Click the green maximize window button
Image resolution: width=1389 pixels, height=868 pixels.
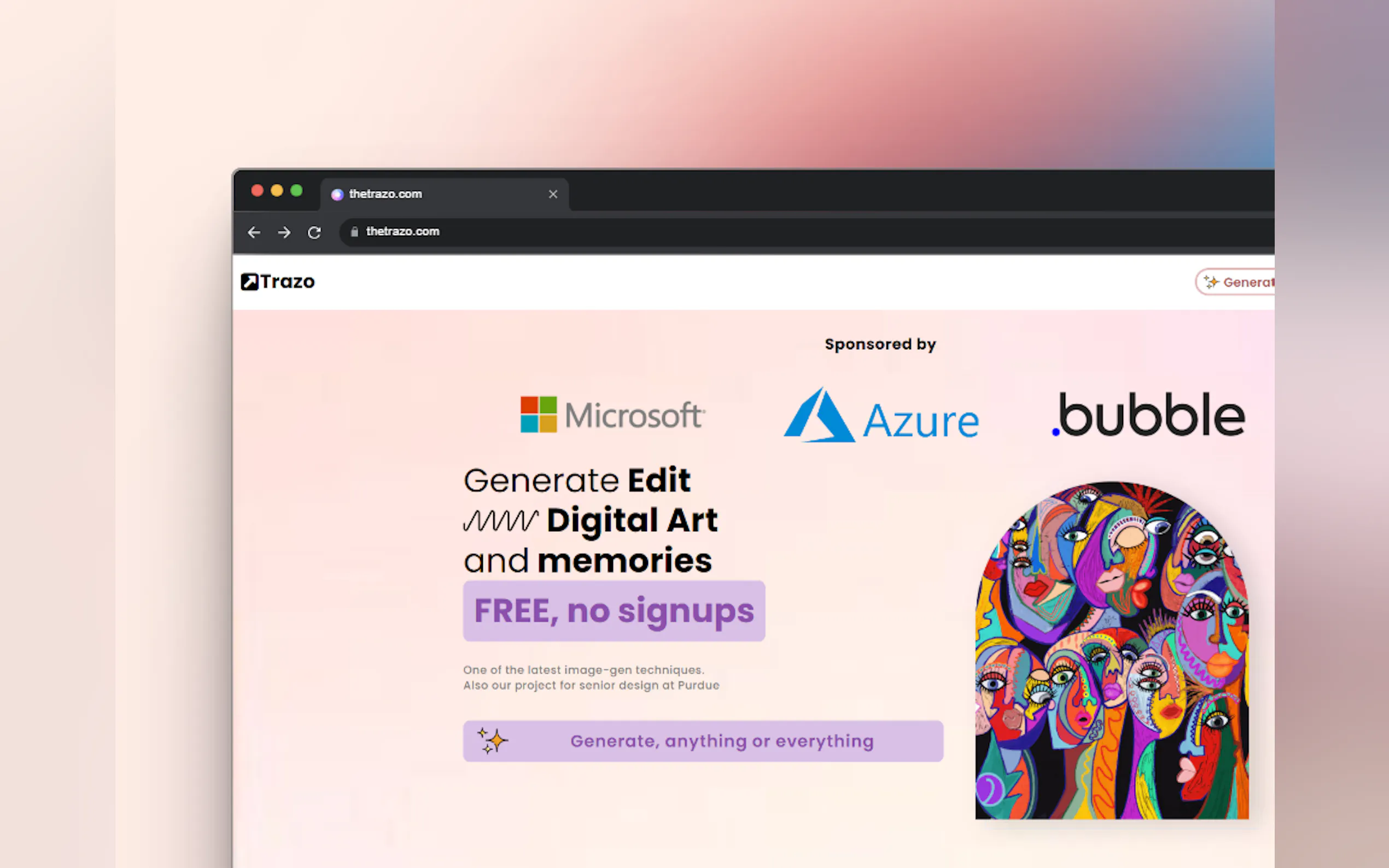[x=296, y=191]
